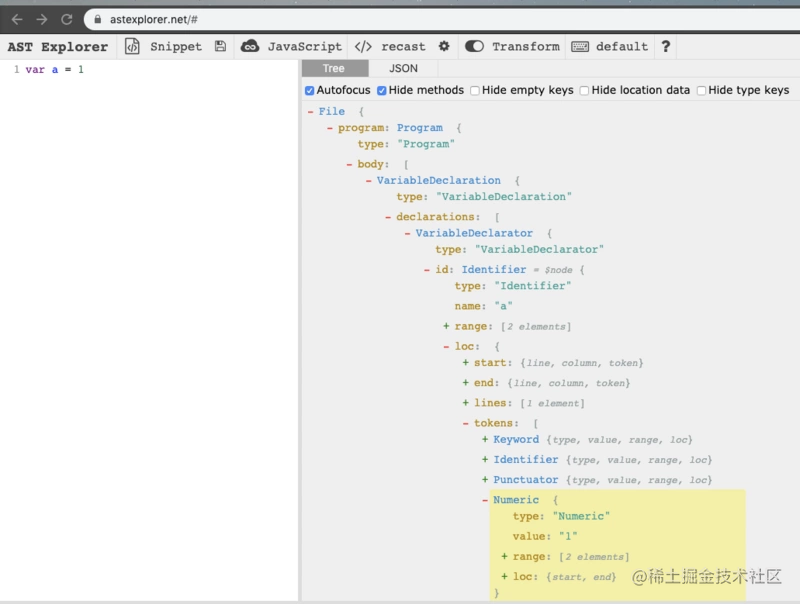This screenshot has width=800, height=604.
Task: Reload the astexplorer.net page
Action: click(67, 19)
